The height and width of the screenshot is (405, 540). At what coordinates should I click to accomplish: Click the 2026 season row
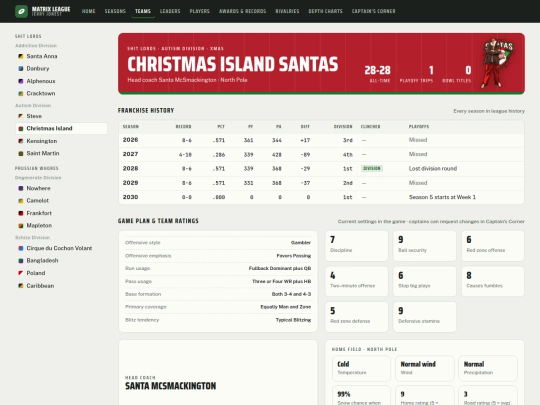[x=321, y=140]
